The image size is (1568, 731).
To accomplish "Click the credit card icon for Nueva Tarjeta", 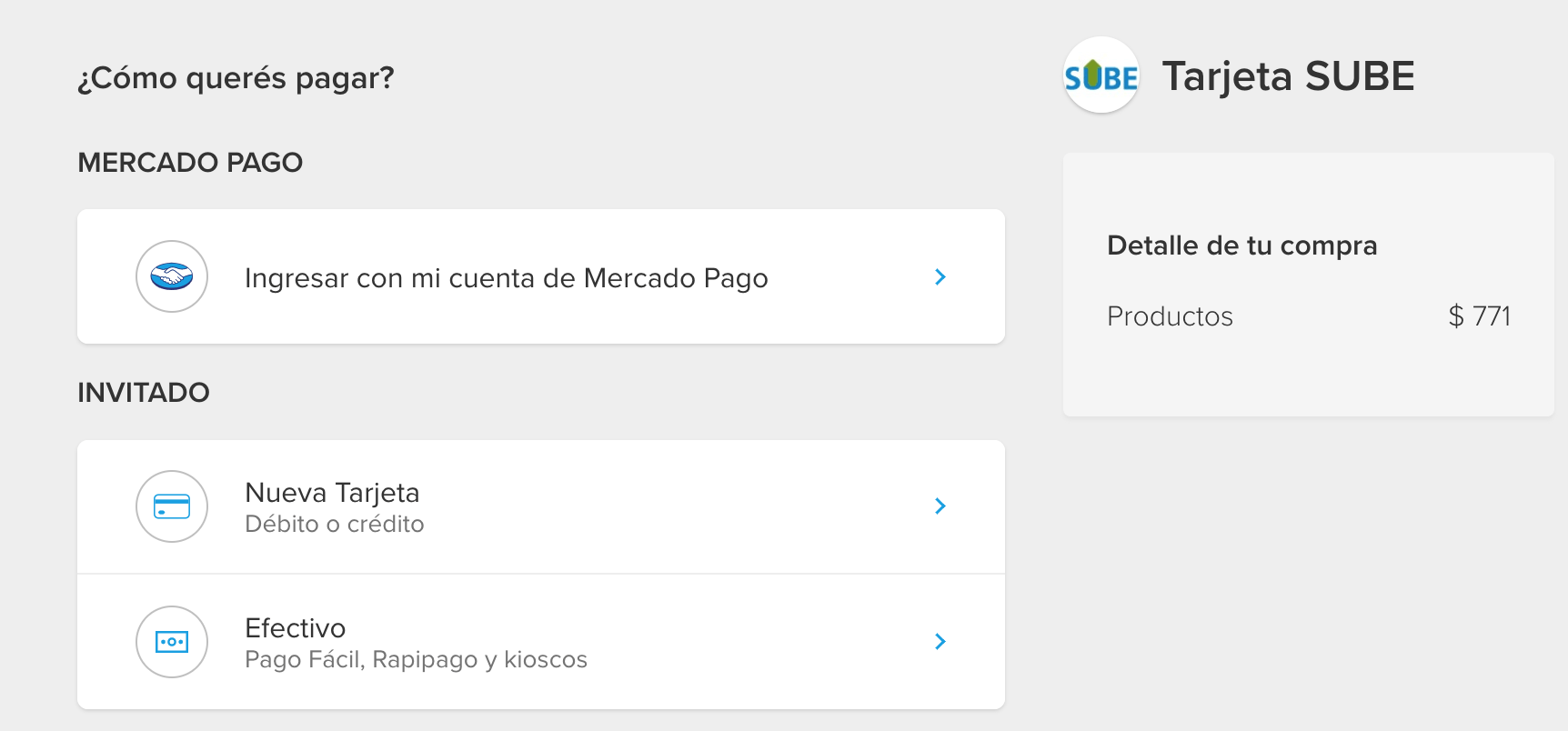I will point(172,506).
